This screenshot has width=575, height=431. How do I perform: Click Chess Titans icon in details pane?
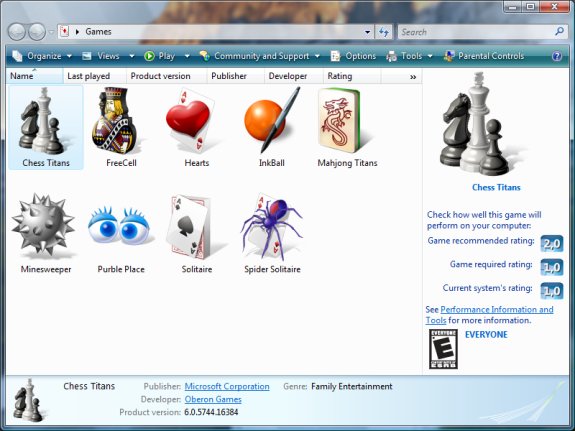[28, 400]
